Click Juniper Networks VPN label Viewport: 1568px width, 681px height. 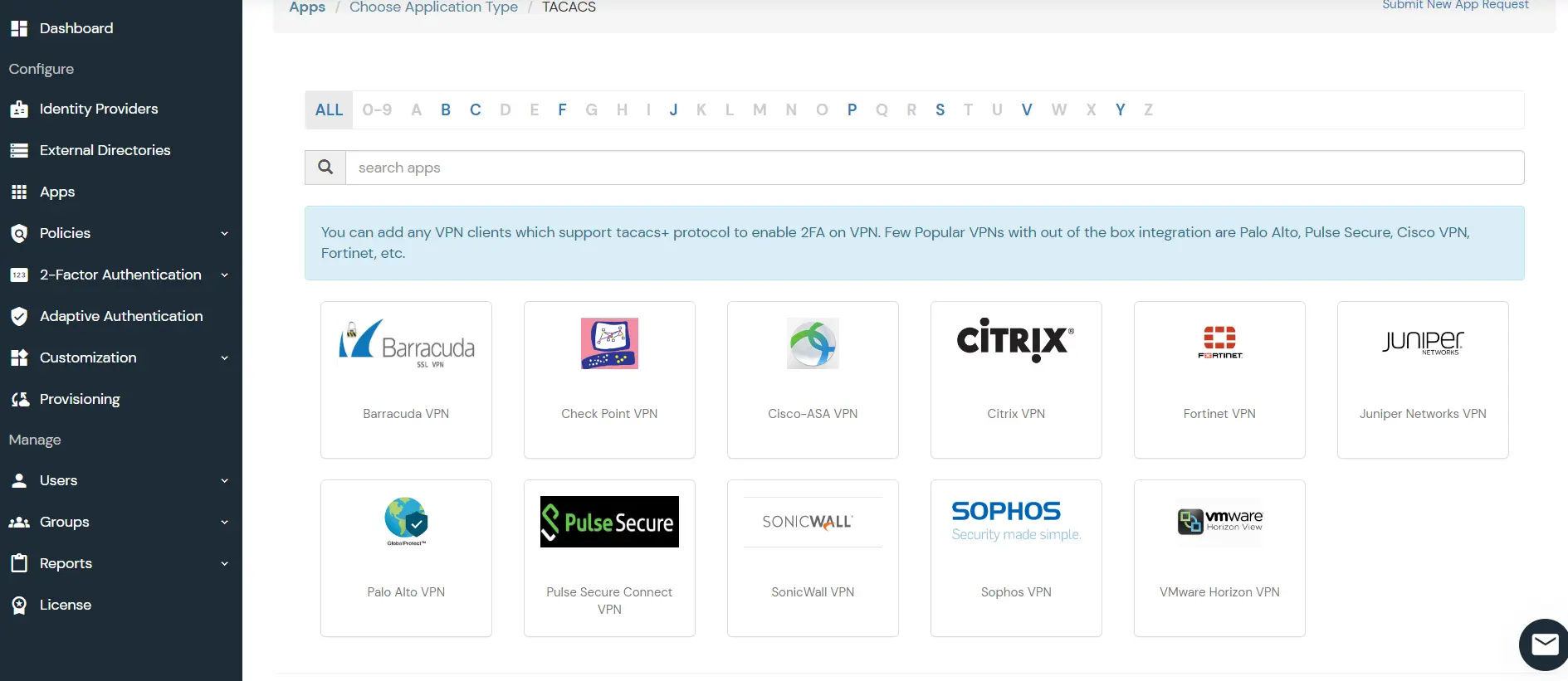pyautogui.click(x=1423, y=414)
